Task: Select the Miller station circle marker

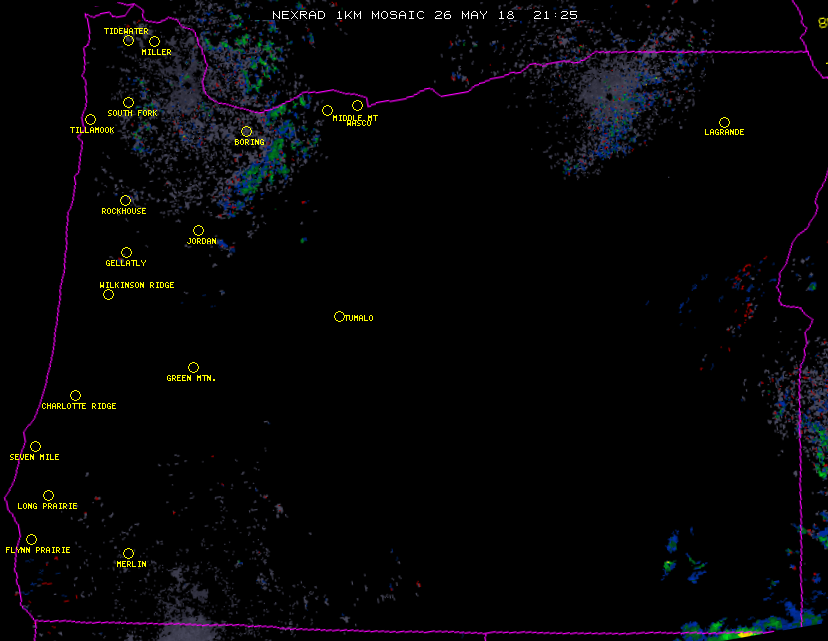Action: coord(154,41)
